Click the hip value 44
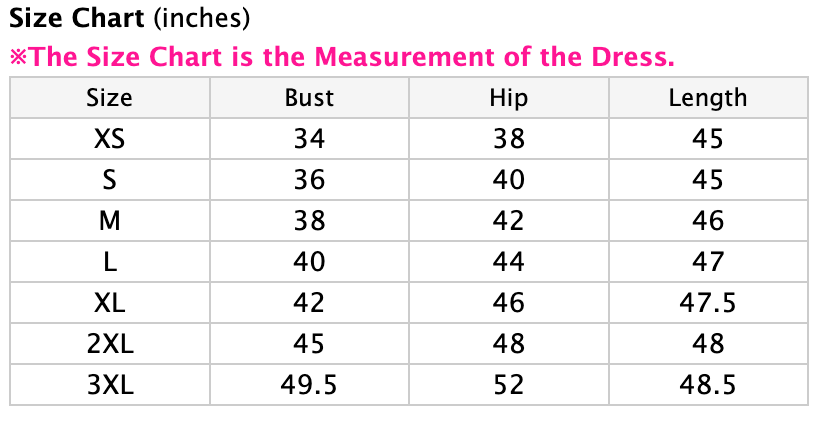 [x=508, y=262]
